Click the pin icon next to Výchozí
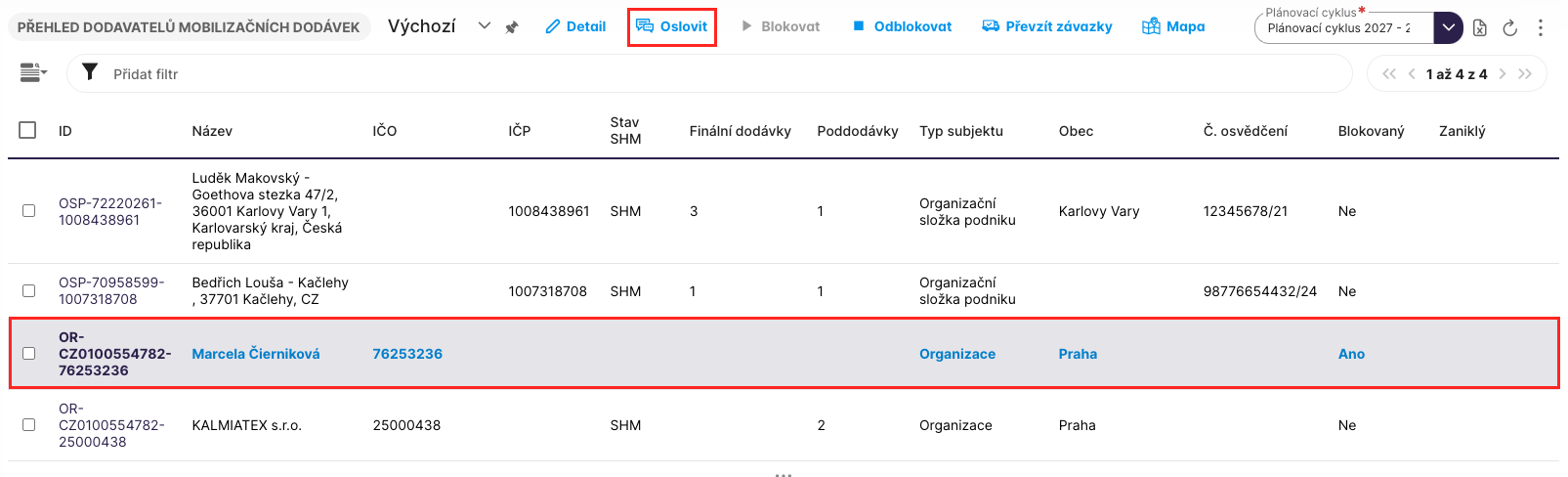The image size is (1568, 477). tap(512, 27)
